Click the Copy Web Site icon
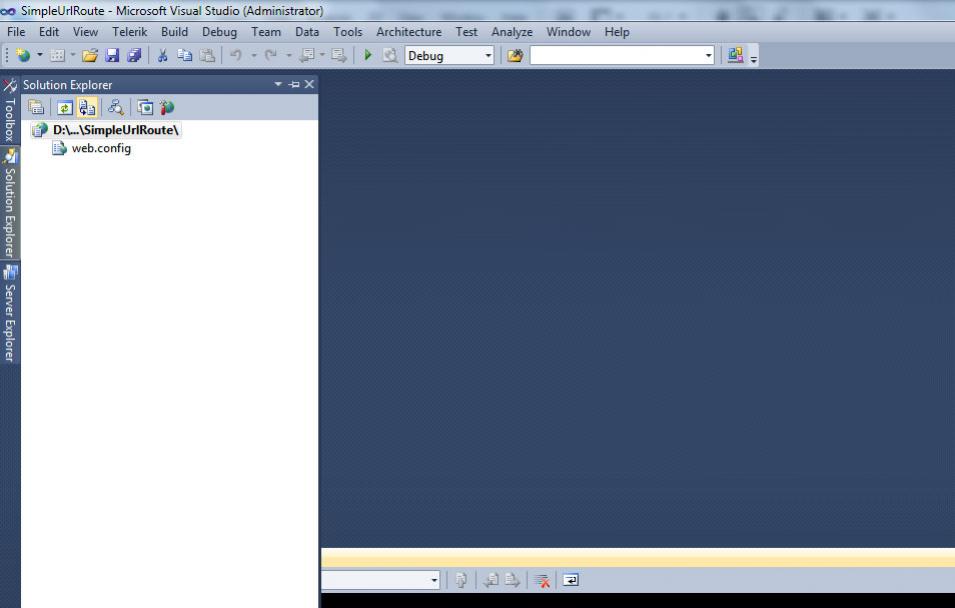The width and height of the screenshot is (955, 608). coord(144,108)
